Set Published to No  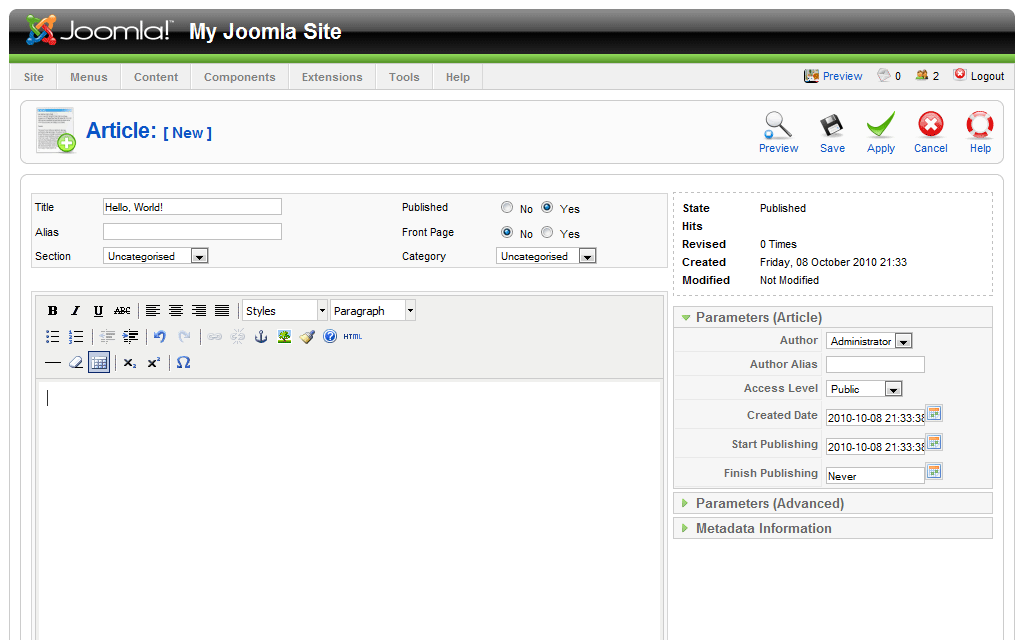tap(507, 208)
